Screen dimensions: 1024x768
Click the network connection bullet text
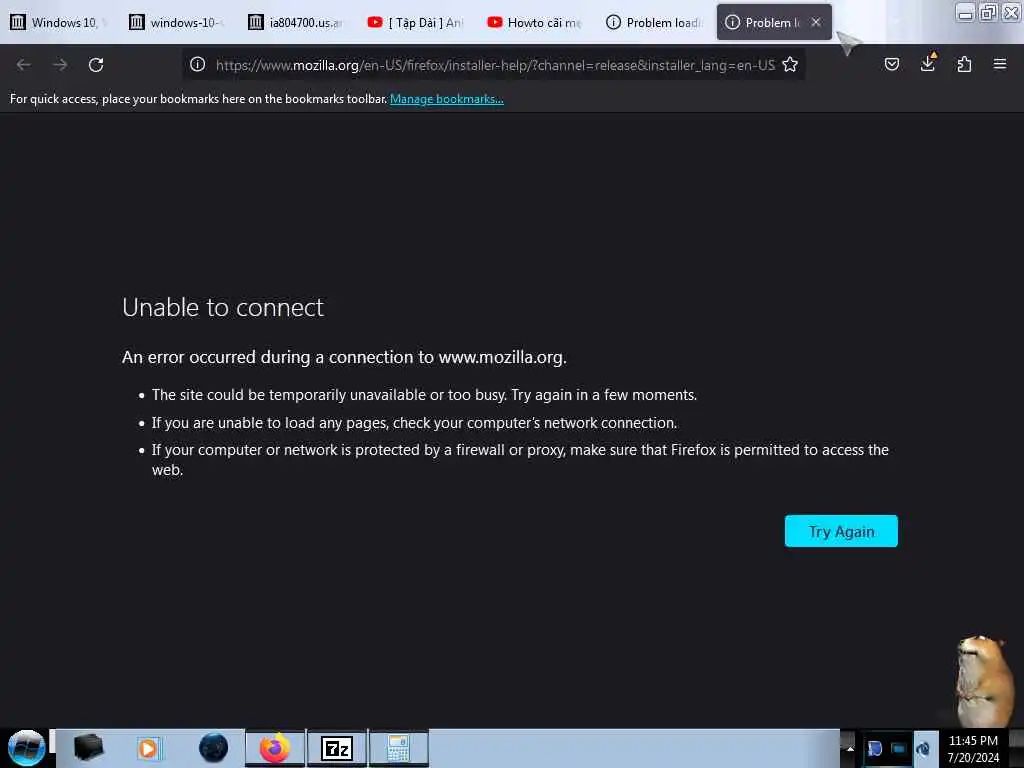[x=415, y=423]
